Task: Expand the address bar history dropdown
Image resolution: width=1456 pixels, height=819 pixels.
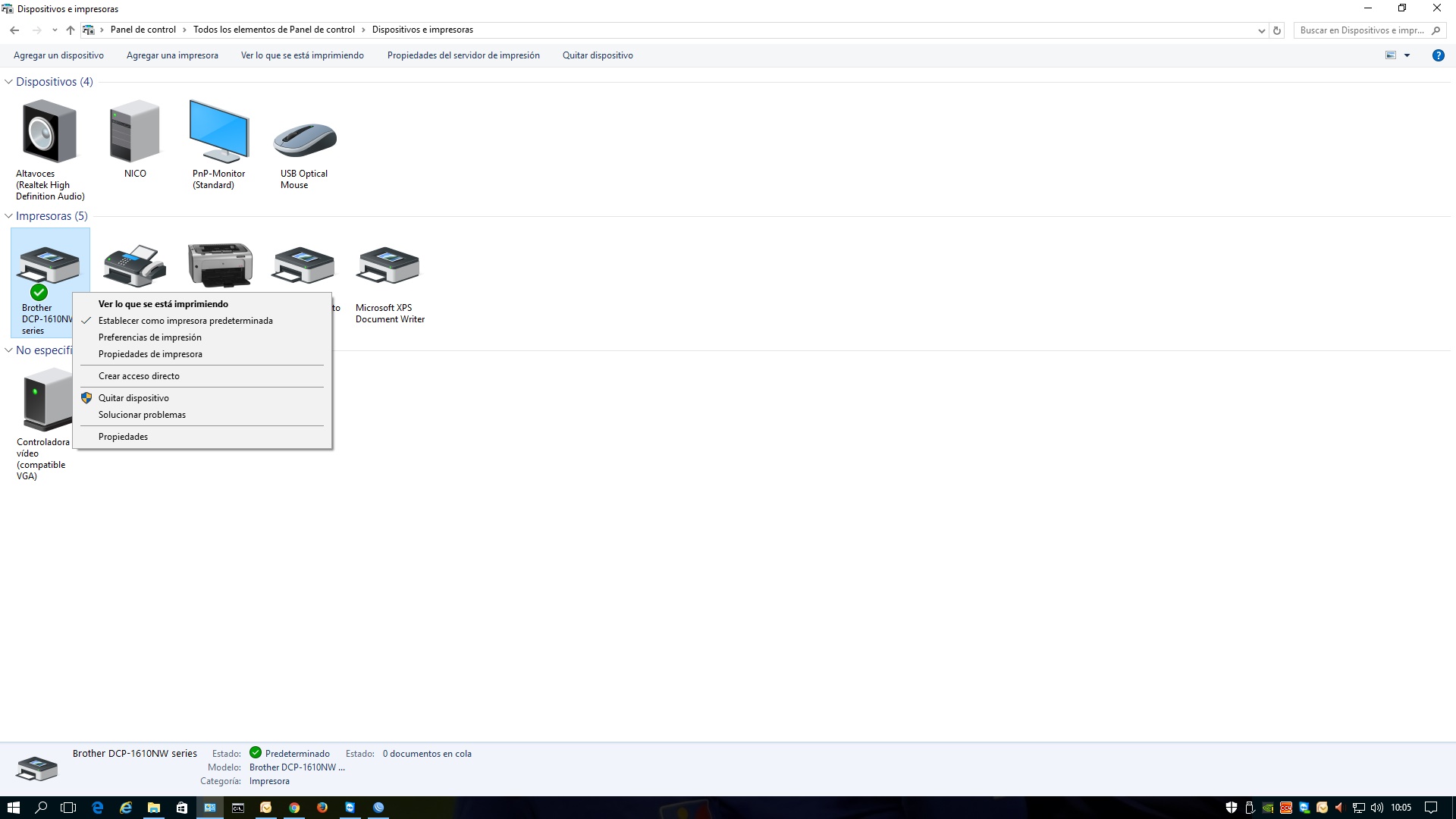Action: pyautogui.click(x=1261, y=30)
